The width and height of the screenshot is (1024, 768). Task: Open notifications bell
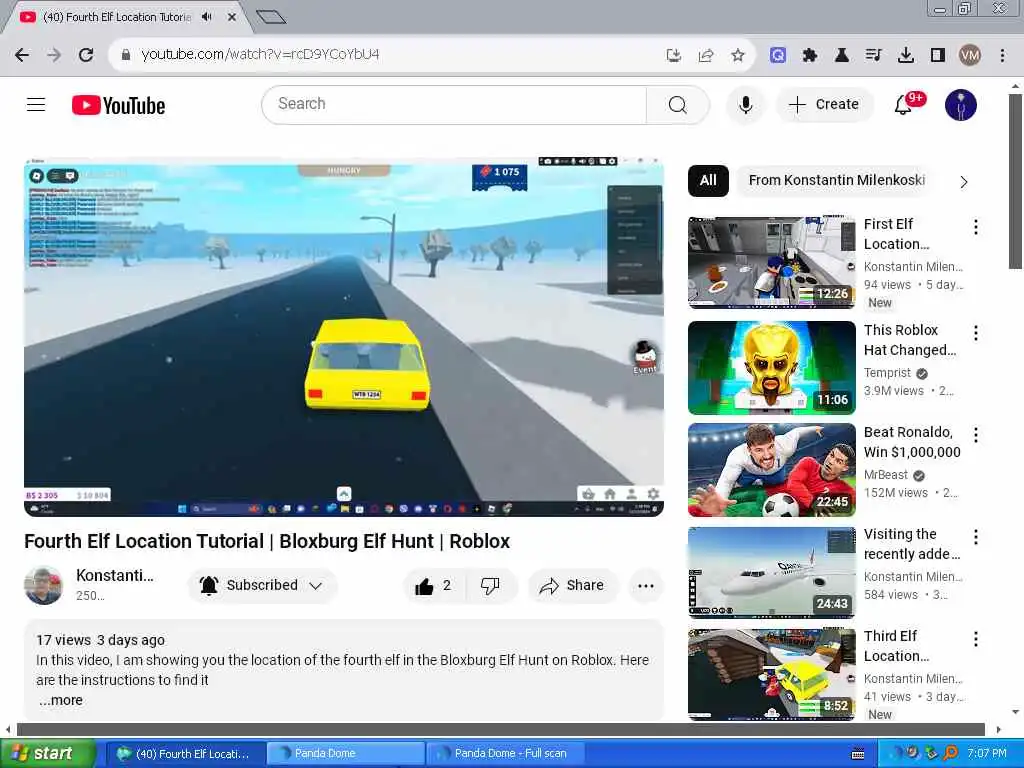point(903,104)
